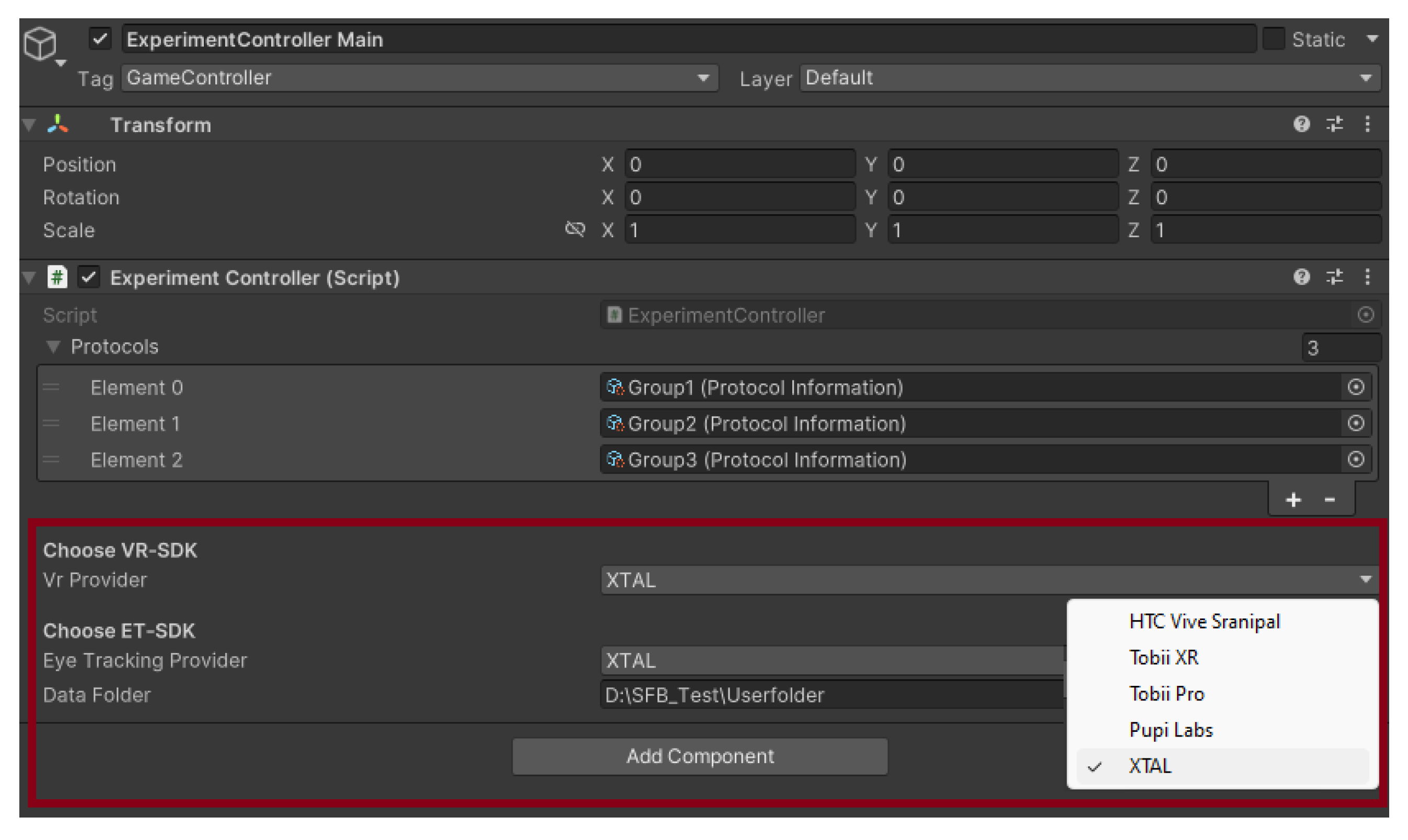Open Experiment Controller three-dot options menu

tap(1367, 277)
